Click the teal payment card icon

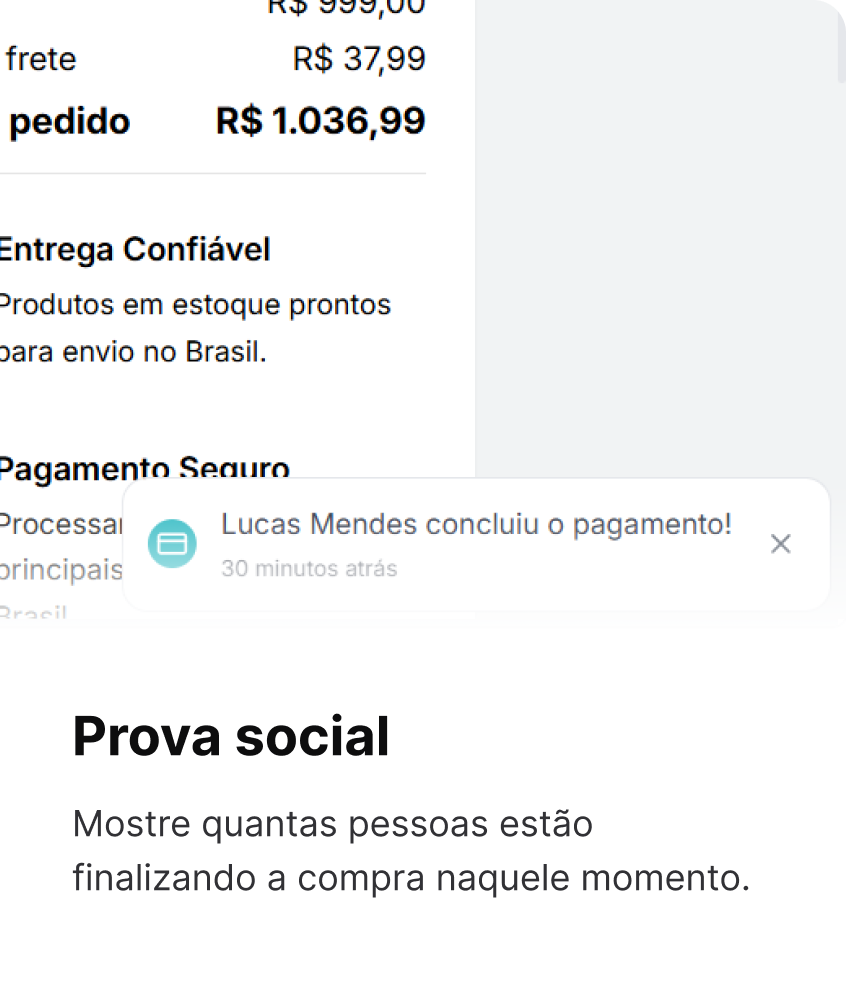point(172,544)
